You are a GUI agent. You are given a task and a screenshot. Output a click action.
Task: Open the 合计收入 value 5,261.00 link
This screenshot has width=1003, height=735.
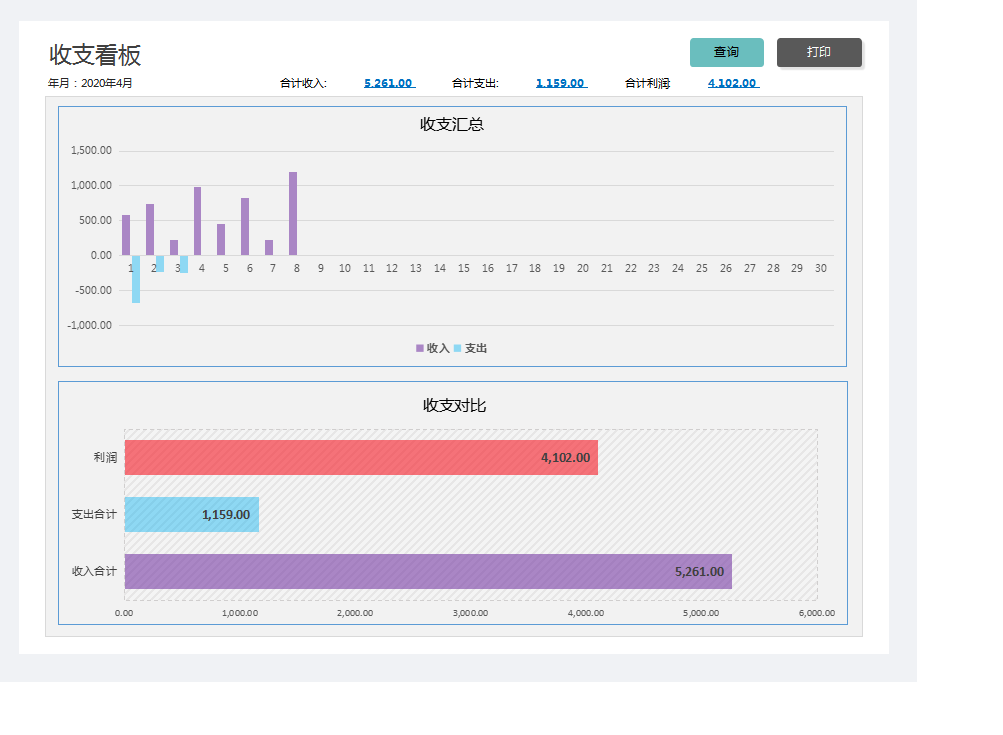[x=388, y=83]
